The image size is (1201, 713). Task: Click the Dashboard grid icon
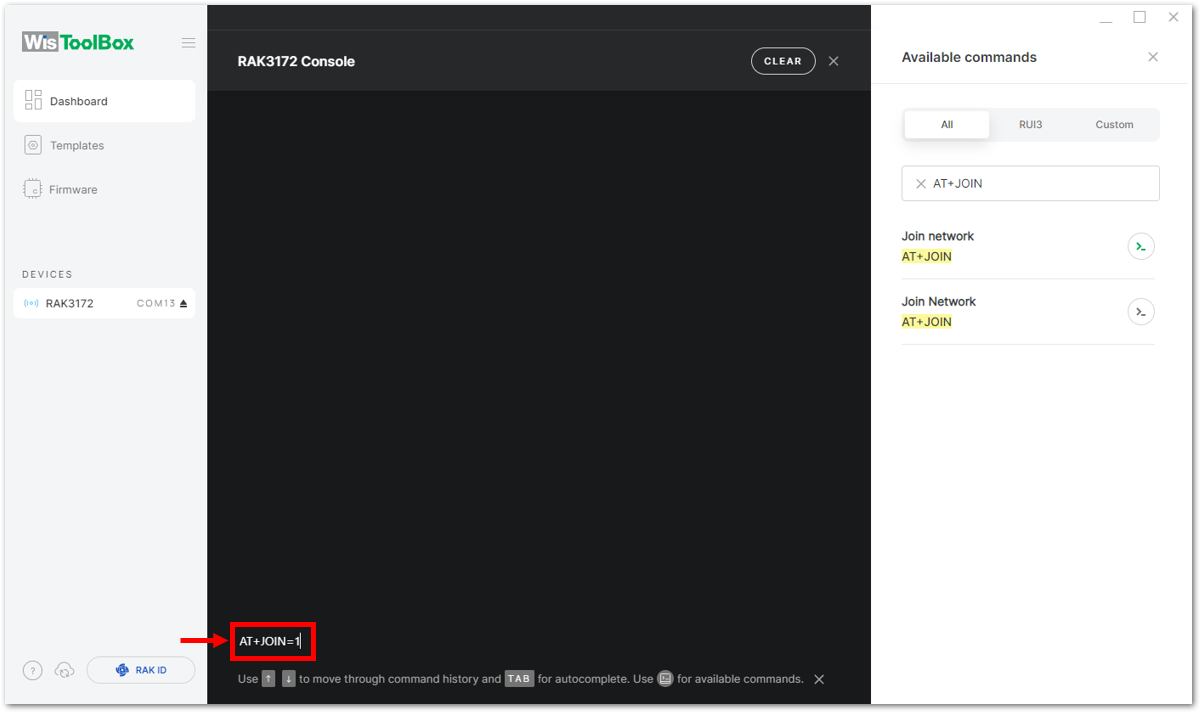tap(33, 101)
